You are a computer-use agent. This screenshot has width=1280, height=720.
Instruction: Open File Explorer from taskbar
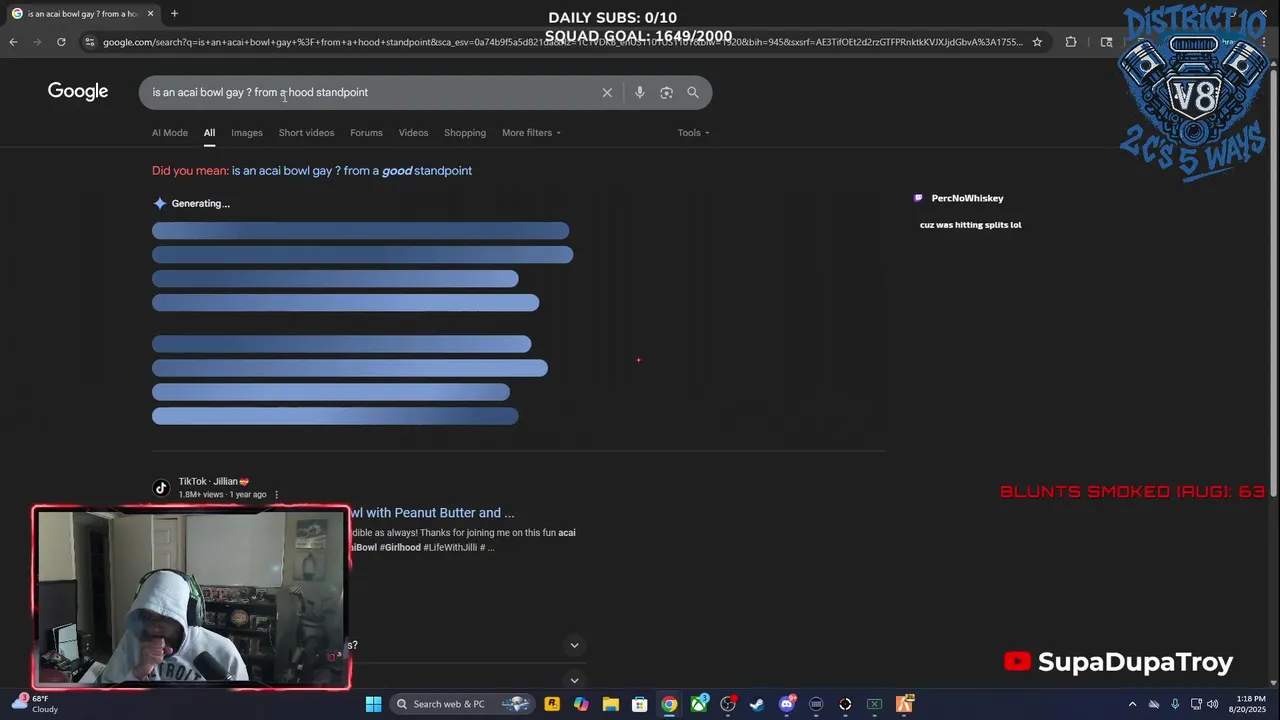(610, 704)
